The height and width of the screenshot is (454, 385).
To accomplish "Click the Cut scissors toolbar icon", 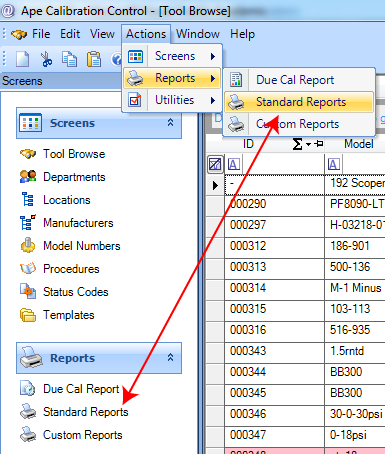I will click(46, 59).
